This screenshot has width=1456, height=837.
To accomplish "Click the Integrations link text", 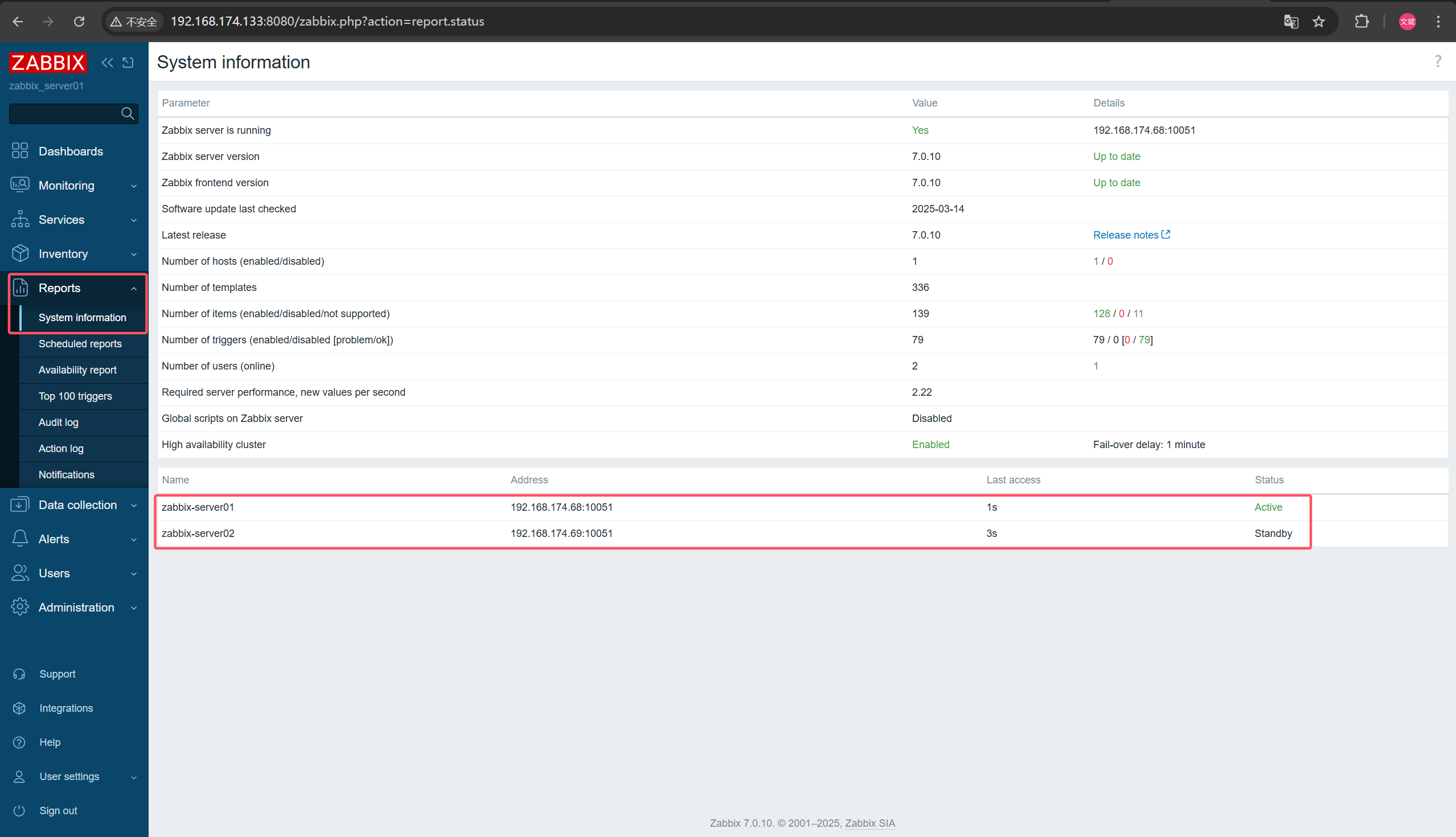I will pos(66,708).
